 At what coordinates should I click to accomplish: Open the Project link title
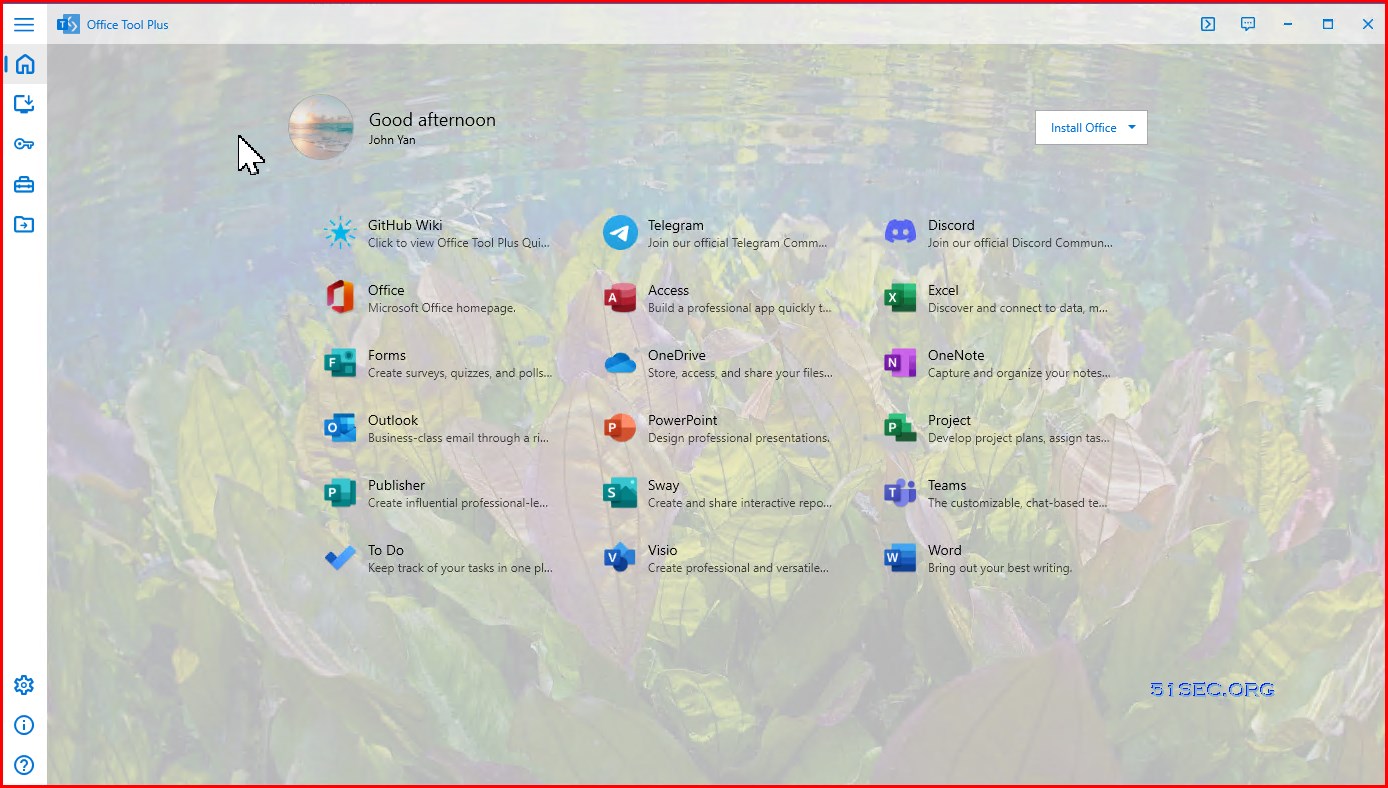tap(950, 420)
